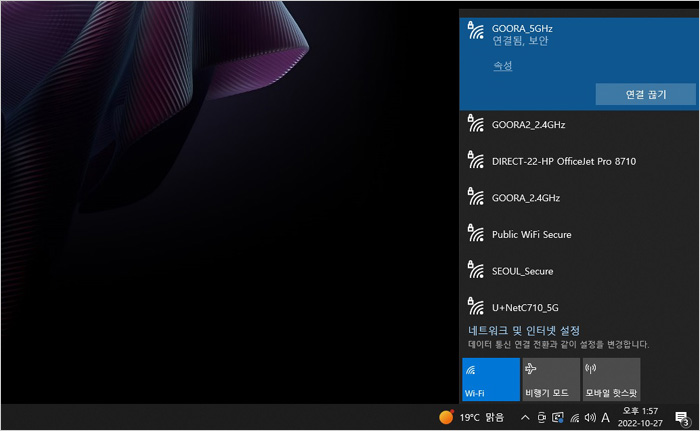Image resolution: width=700 pixels, height=431 pixels.
Task: Toggle 모바일 핫스팟 mobile hotspot tile
Action: (610, 379)
